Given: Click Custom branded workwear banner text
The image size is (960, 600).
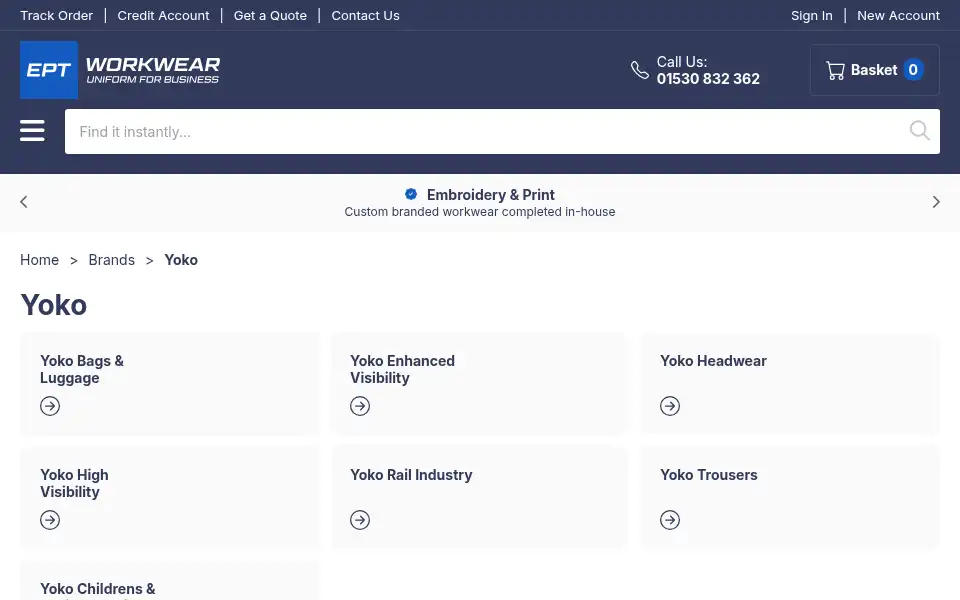Looking at the screenshot, I should [x=479, y=212].
